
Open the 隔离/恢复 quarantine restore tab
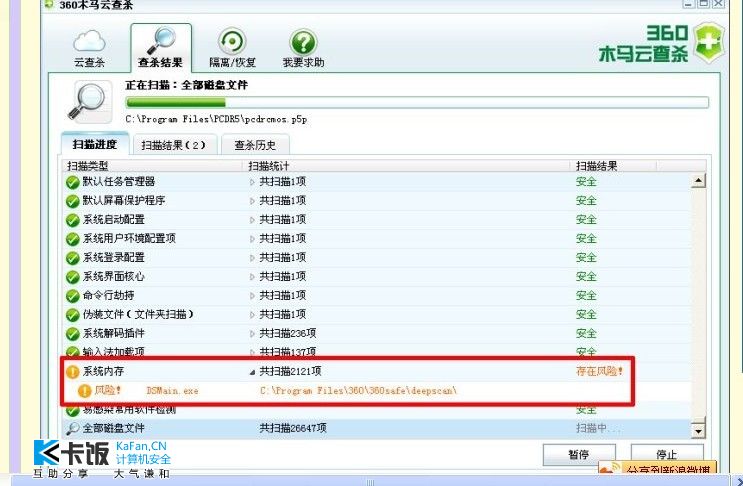(x=232, y=48)
